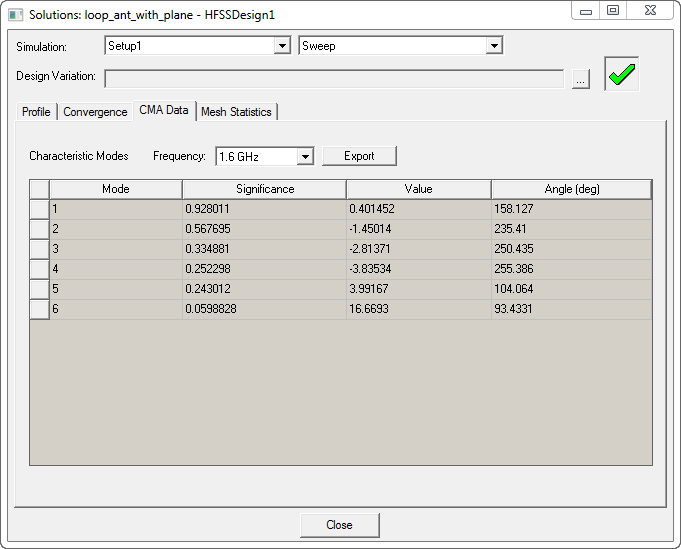The image size is (681, 549).
Task: Sort by the Mode column header
Action: [x=115, y=189]
